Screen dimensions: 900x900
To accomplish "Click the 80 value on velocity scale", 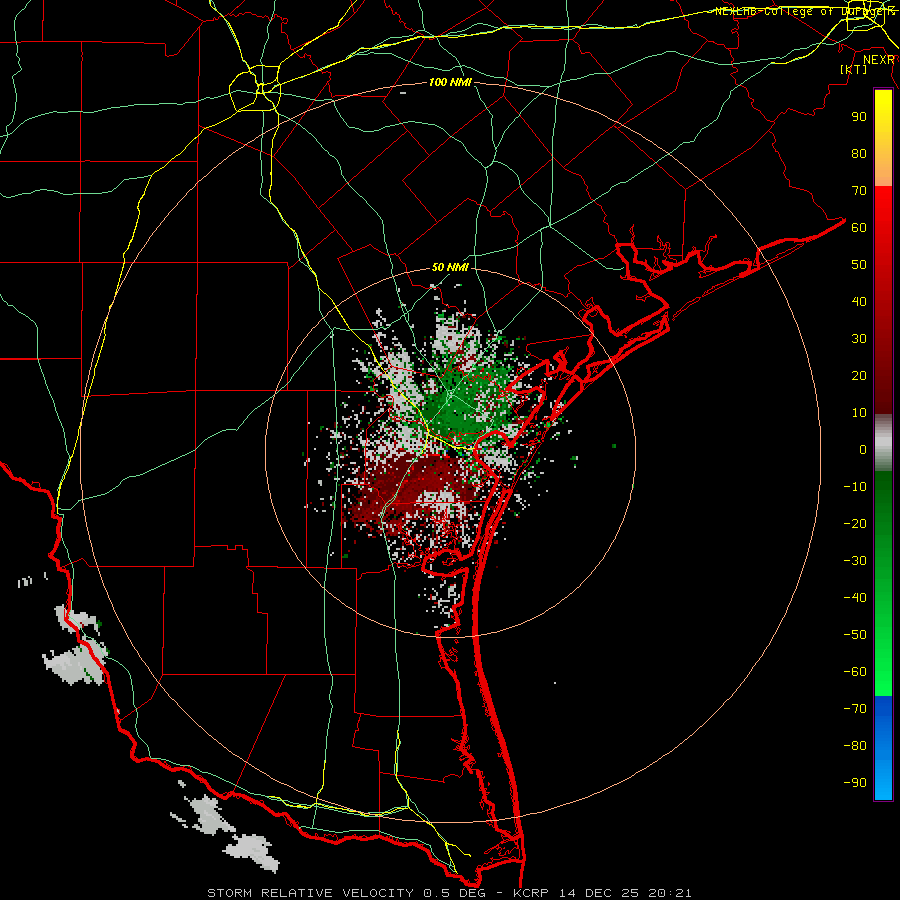I will point(859,153).
